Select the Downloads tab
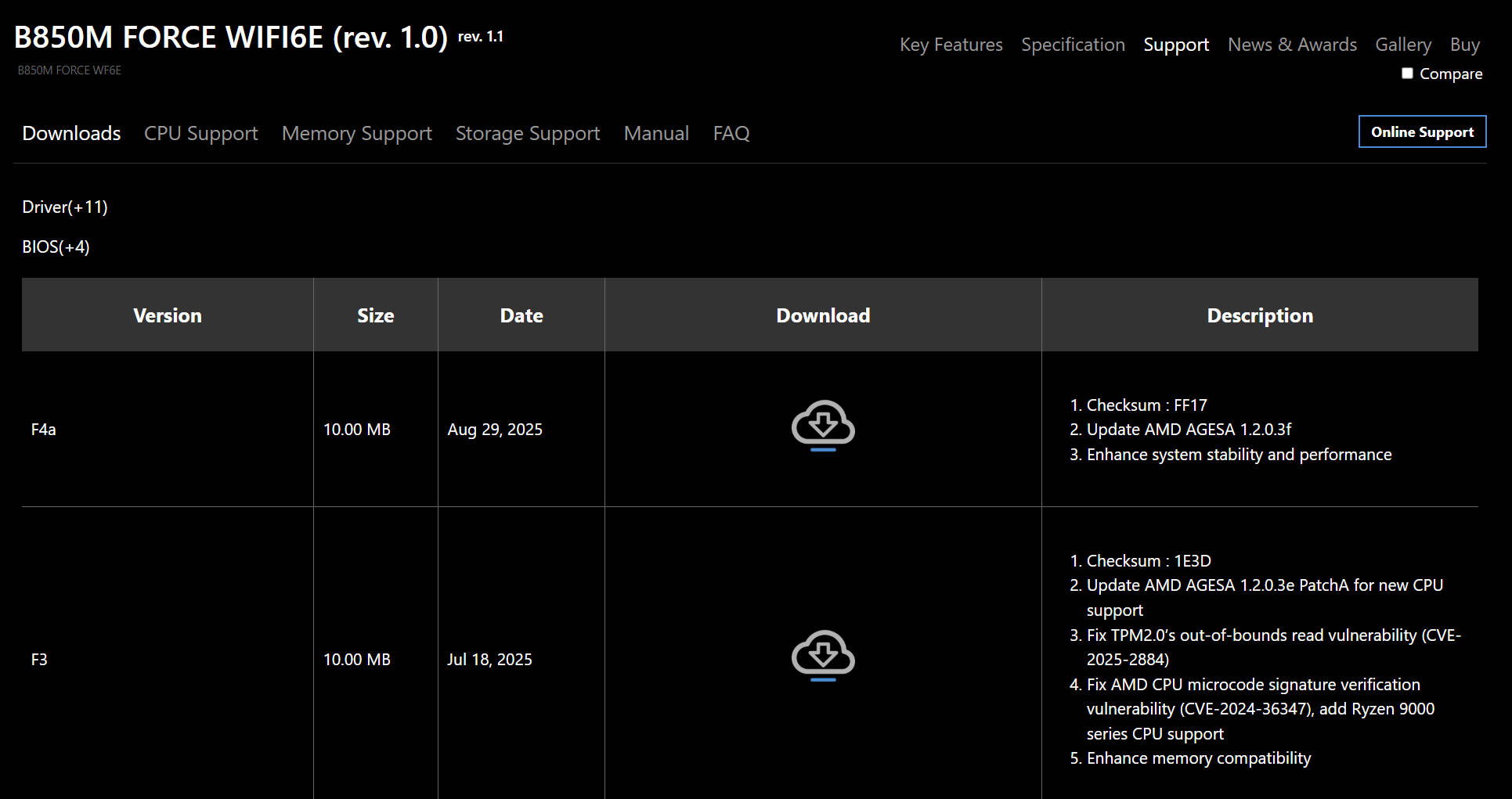This screenshot has width=1512, height=799. click(x=71, y=133)
